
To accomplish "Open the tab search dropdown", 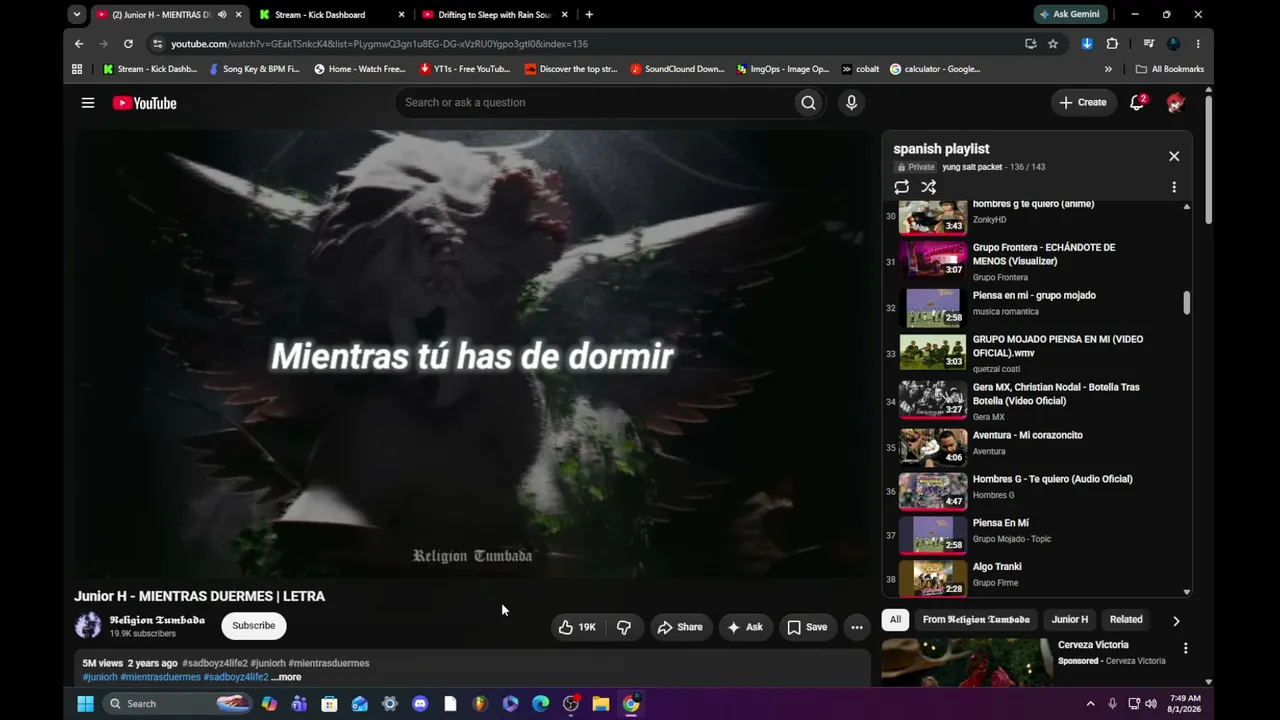I will point(77,15).
